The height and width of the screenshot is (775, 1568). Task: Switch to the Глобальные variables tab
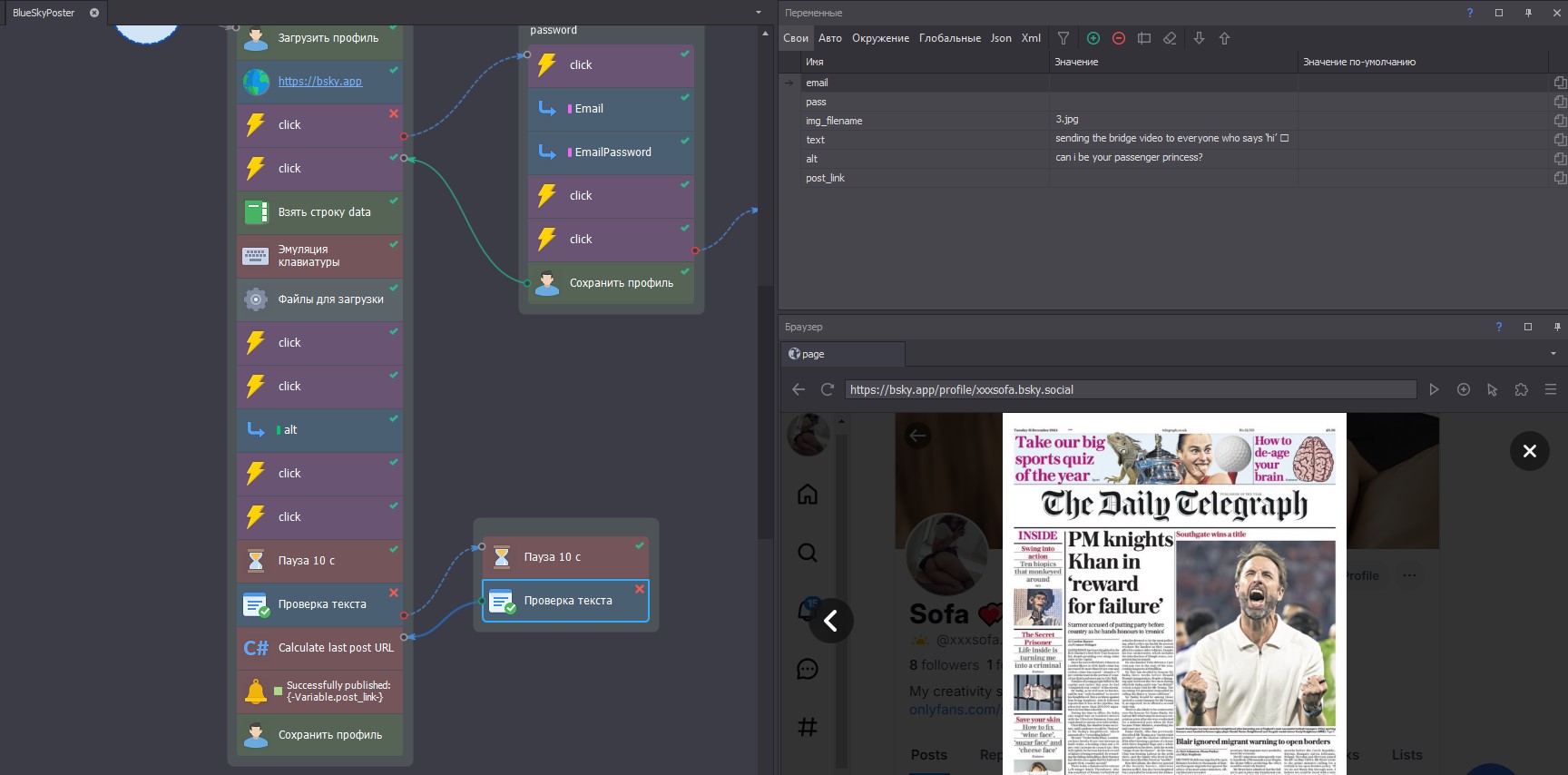[949, 38]
